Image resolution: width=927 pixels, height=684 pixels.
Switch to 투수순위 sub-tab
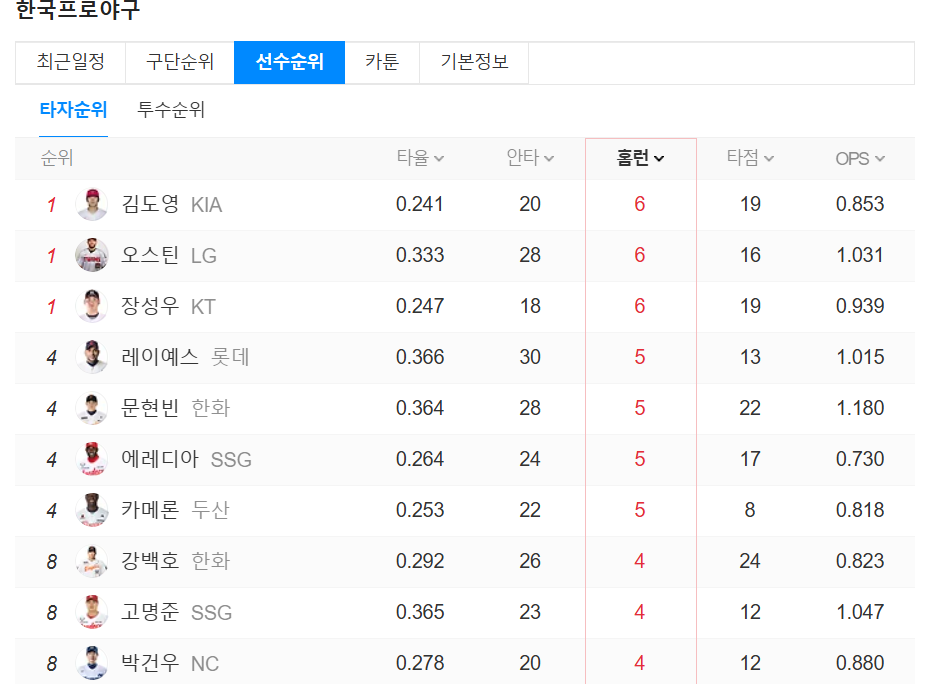(x=171, y=110)
